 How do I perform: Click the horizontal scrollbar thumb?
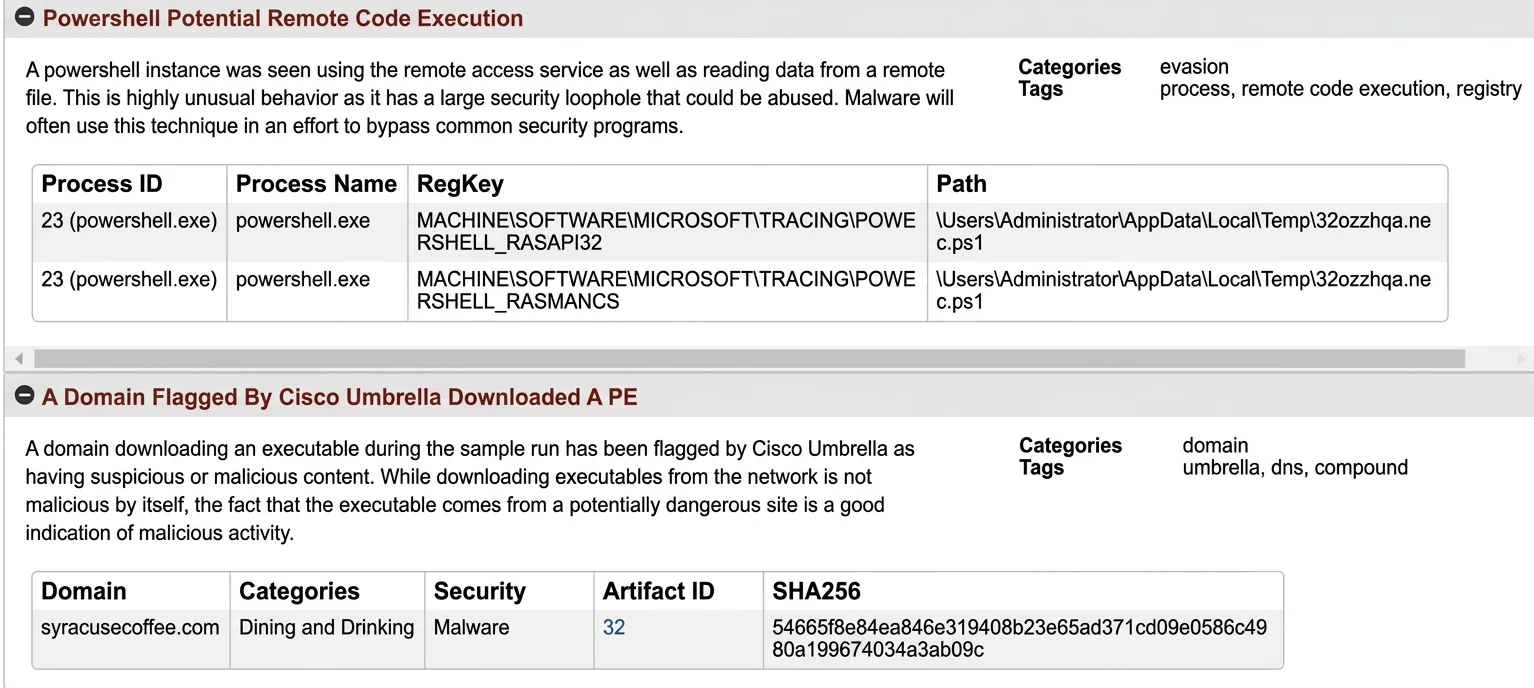(x=749, y=358)
